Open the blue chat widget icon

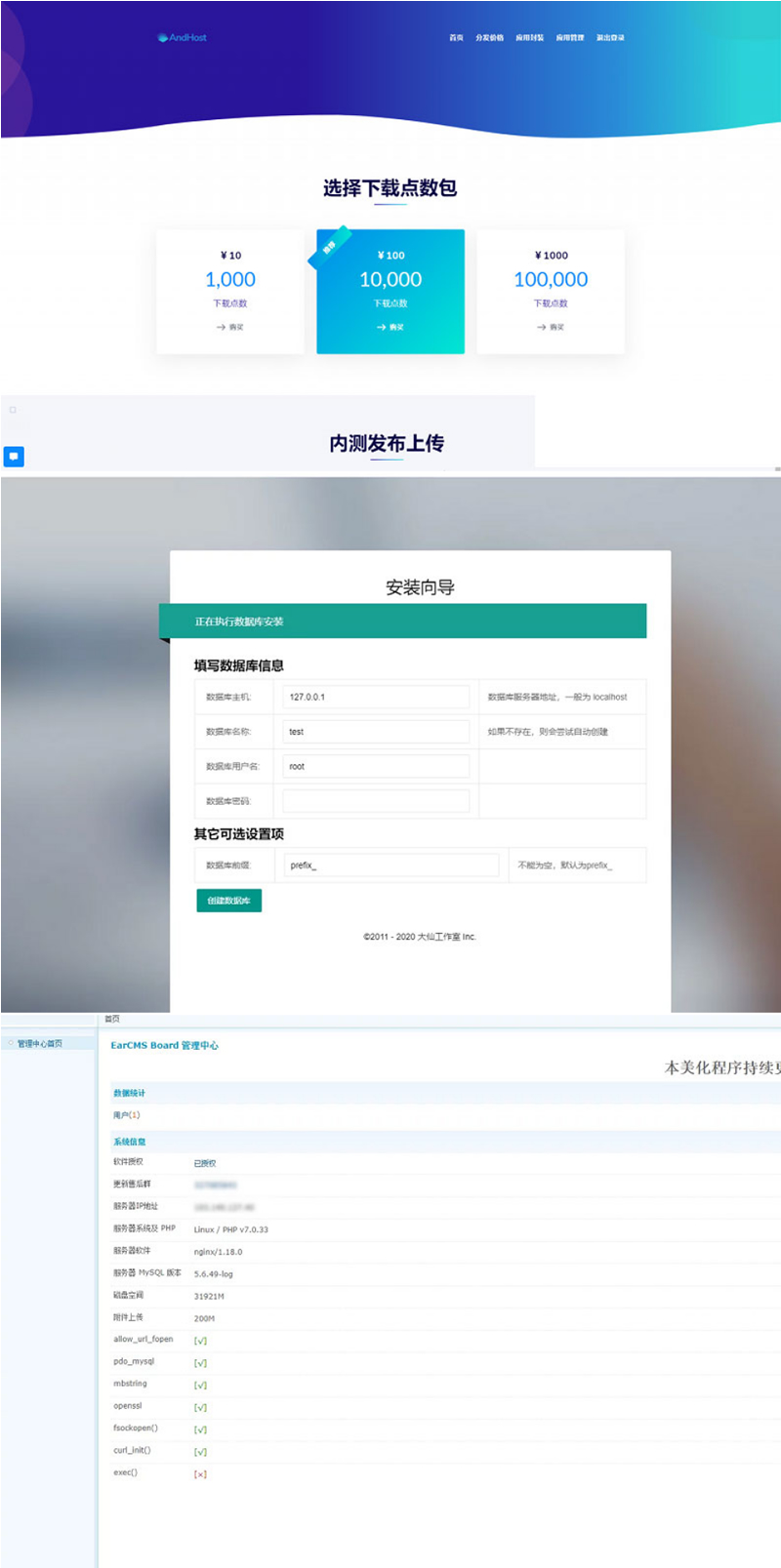14,456
